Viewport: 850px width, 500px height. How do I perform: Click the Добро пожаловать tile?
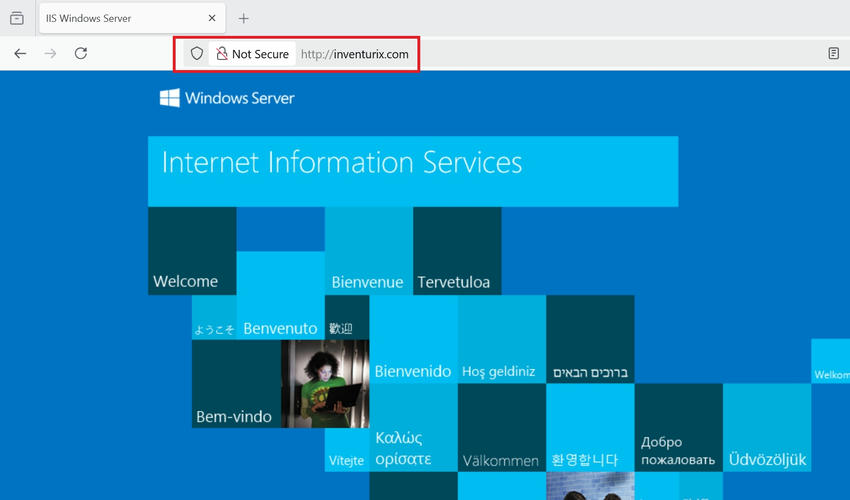(x=678, y=428)
